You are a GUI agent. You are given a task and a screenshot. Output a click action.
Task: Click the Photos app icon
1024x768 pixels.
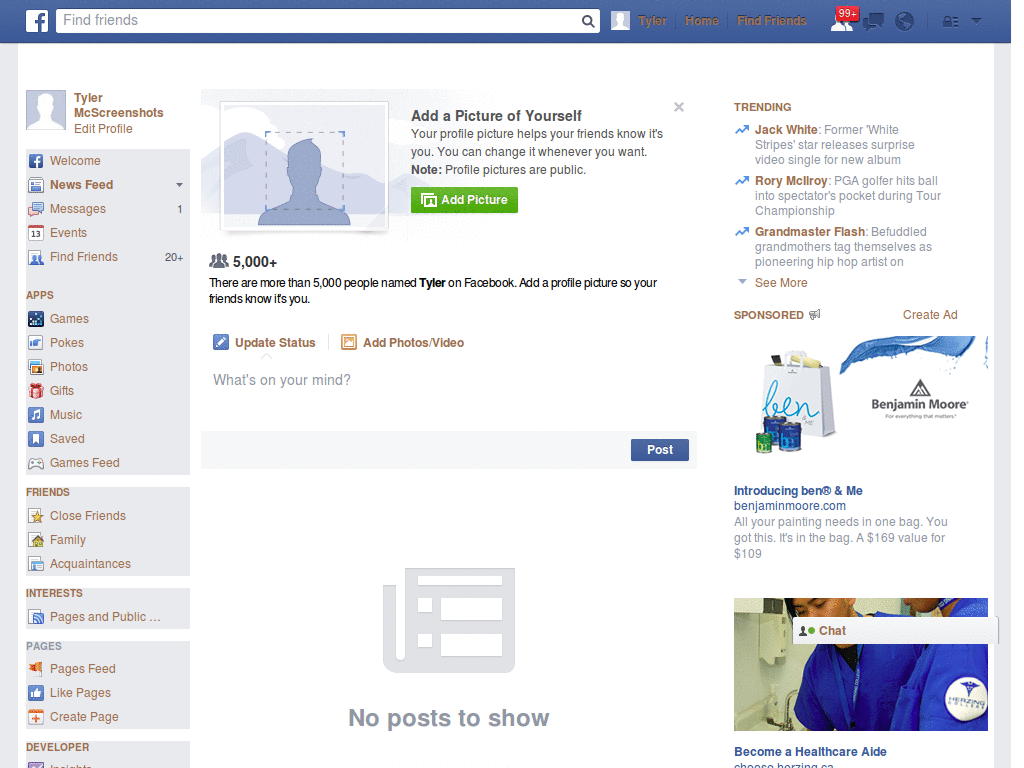tap(36, 367)
